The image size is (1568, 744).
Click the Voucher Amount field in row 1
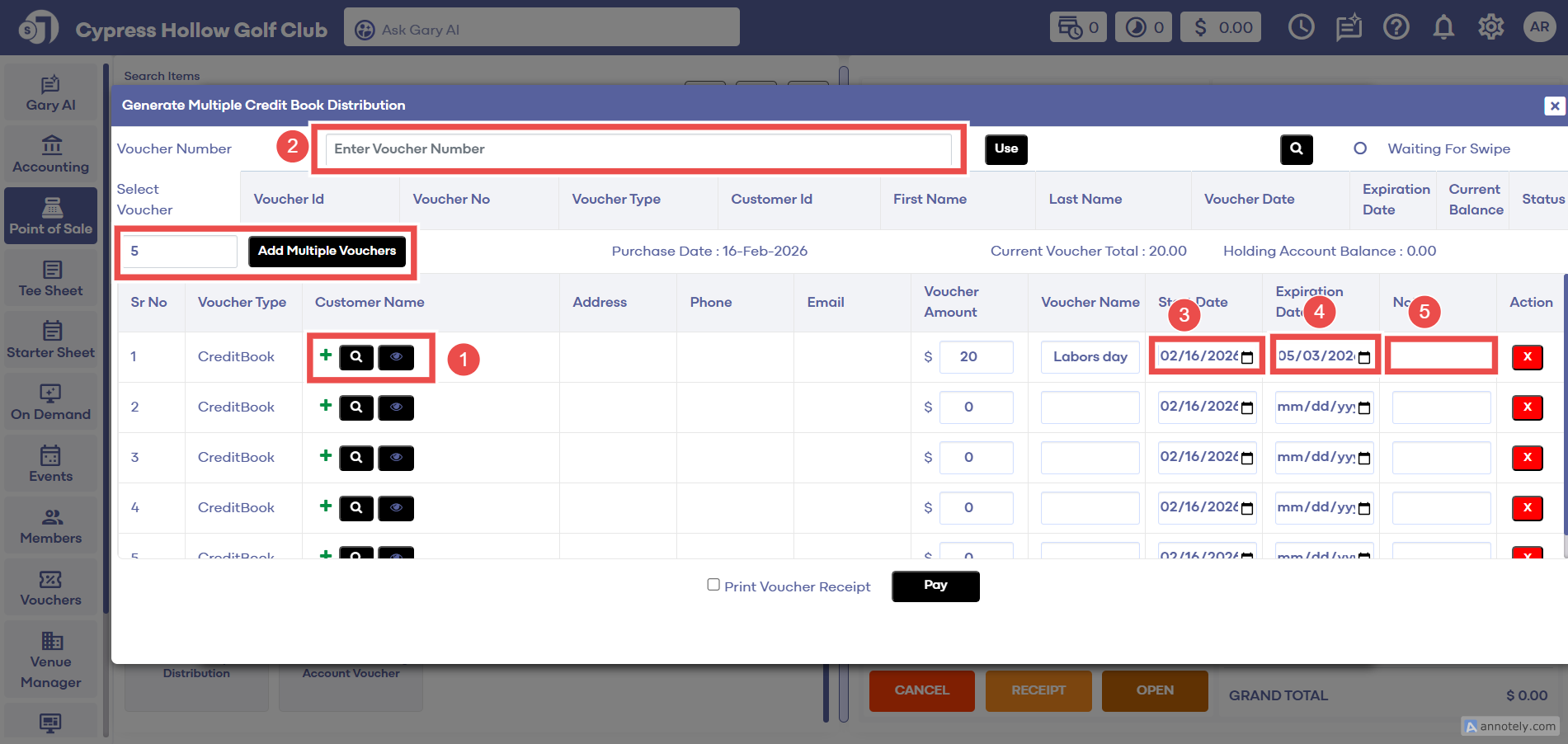[x=976, y=357]
